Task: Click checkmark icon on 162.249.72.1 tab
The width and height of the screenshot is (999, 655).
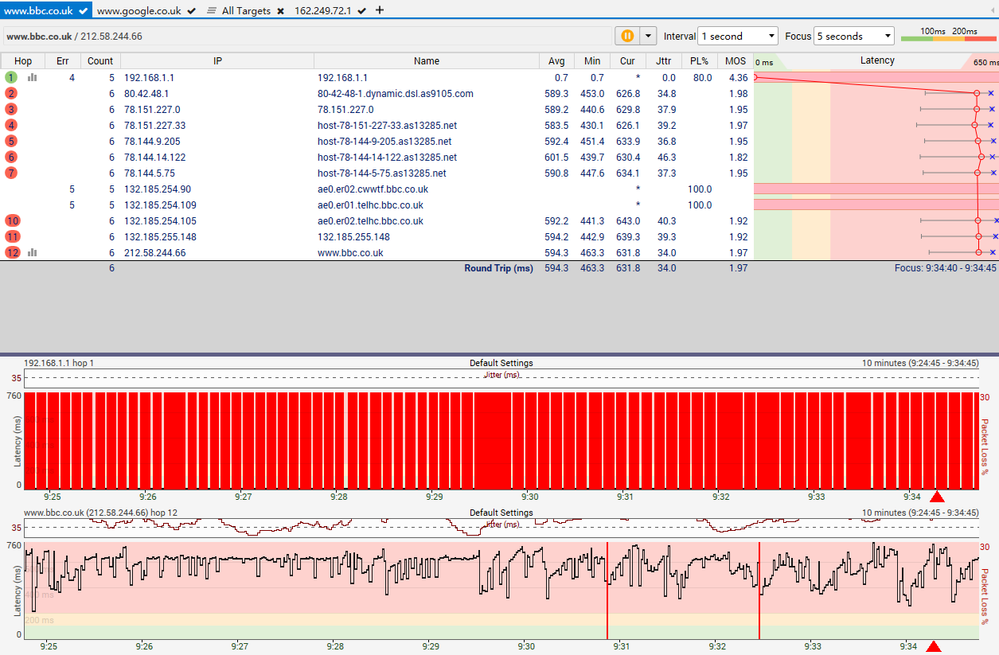Action: (x=362, y=11)
